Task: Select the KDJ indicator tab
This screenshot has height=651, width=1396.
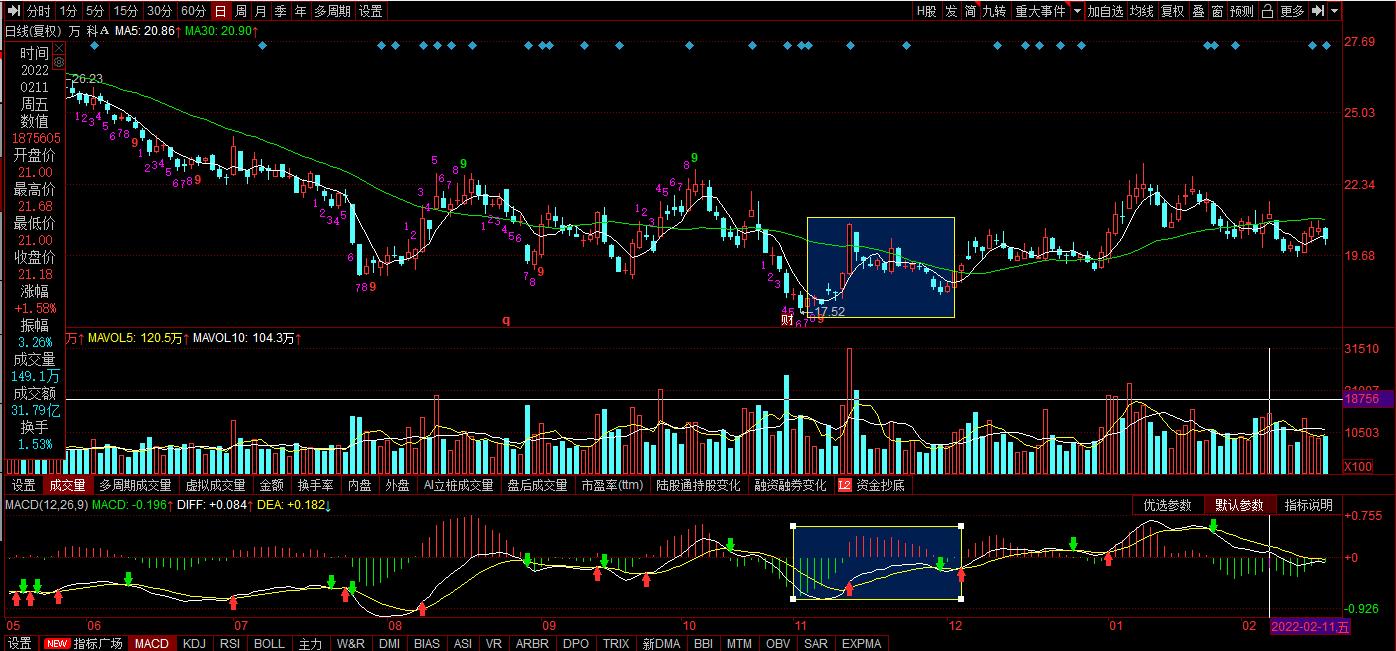Action: point(195,643)
